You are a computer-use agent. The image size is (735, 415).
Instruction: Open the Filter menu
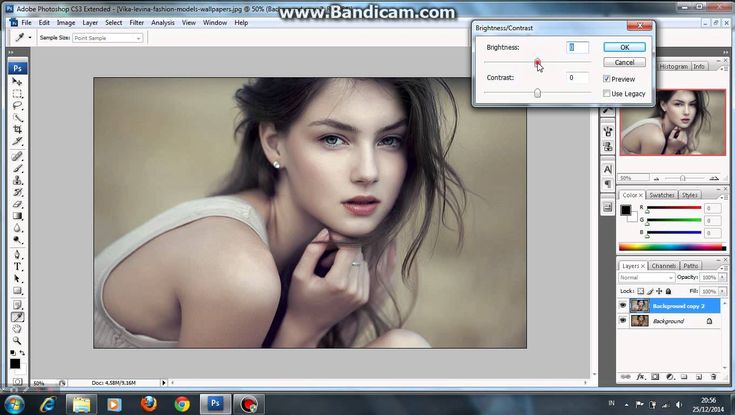(x=136, y=22)
